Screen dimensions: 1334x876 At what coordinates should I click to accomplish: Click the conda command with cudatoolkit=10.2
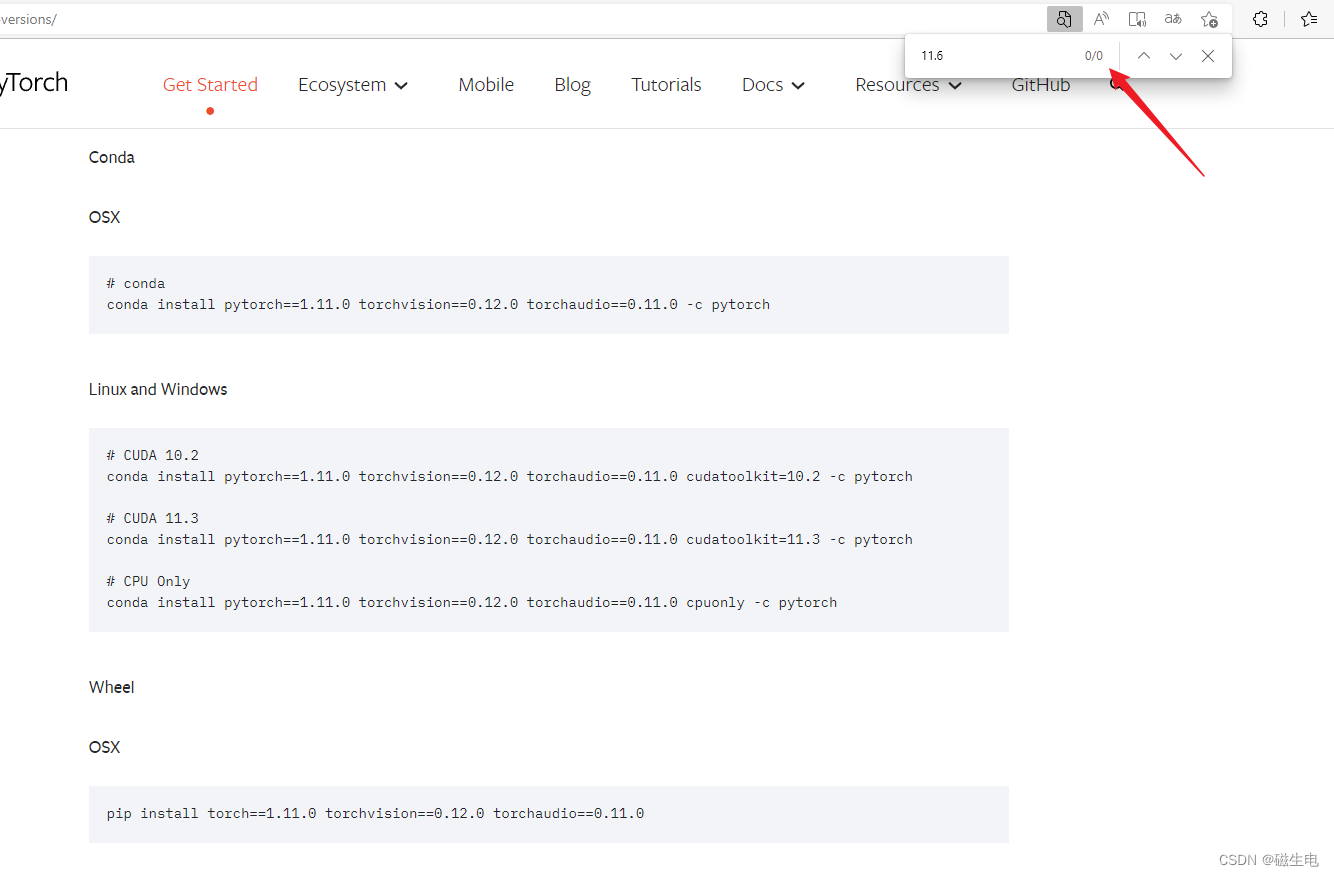(510, 476)
